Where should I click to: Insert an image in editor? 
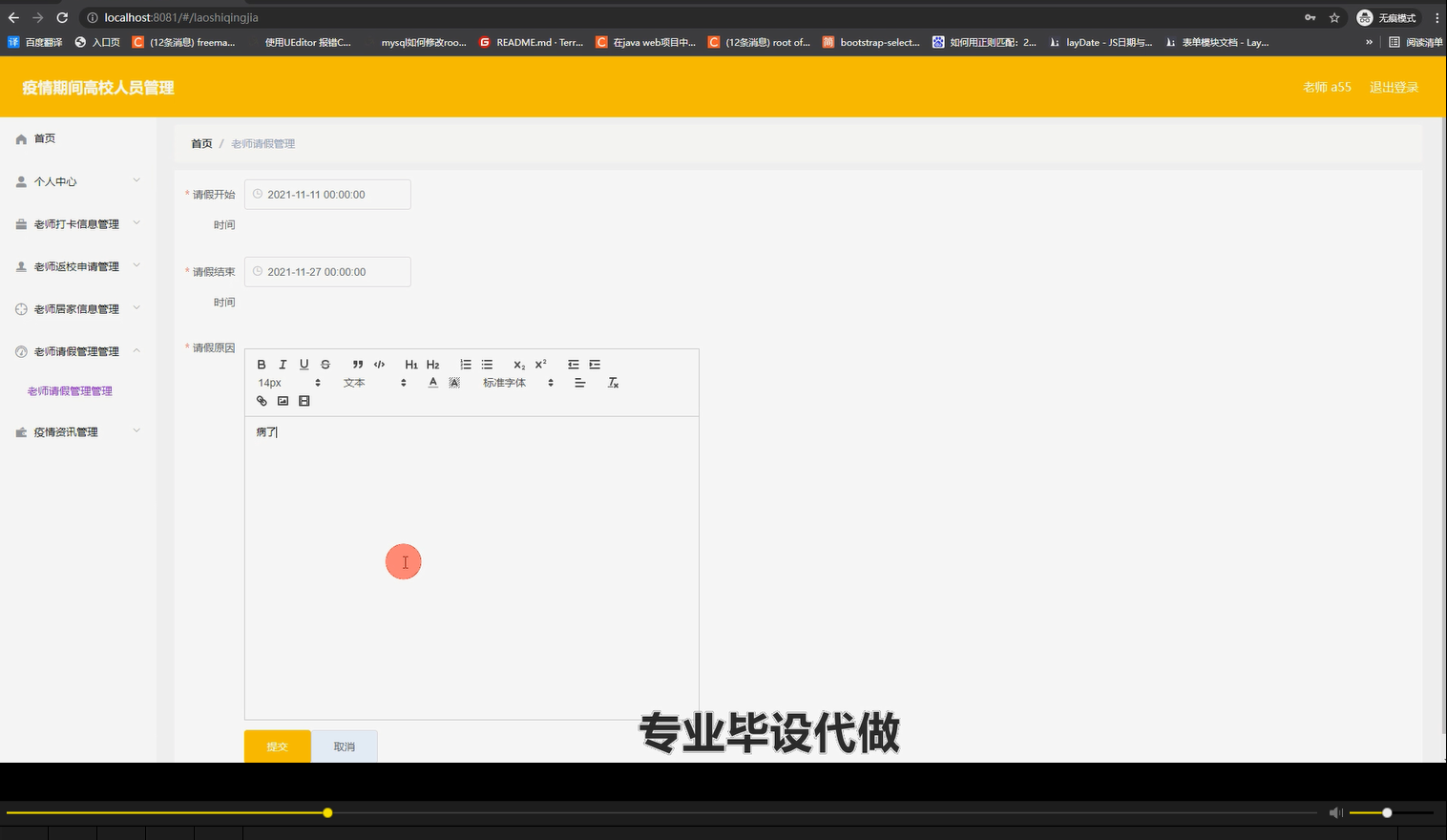tap(283, 401)
